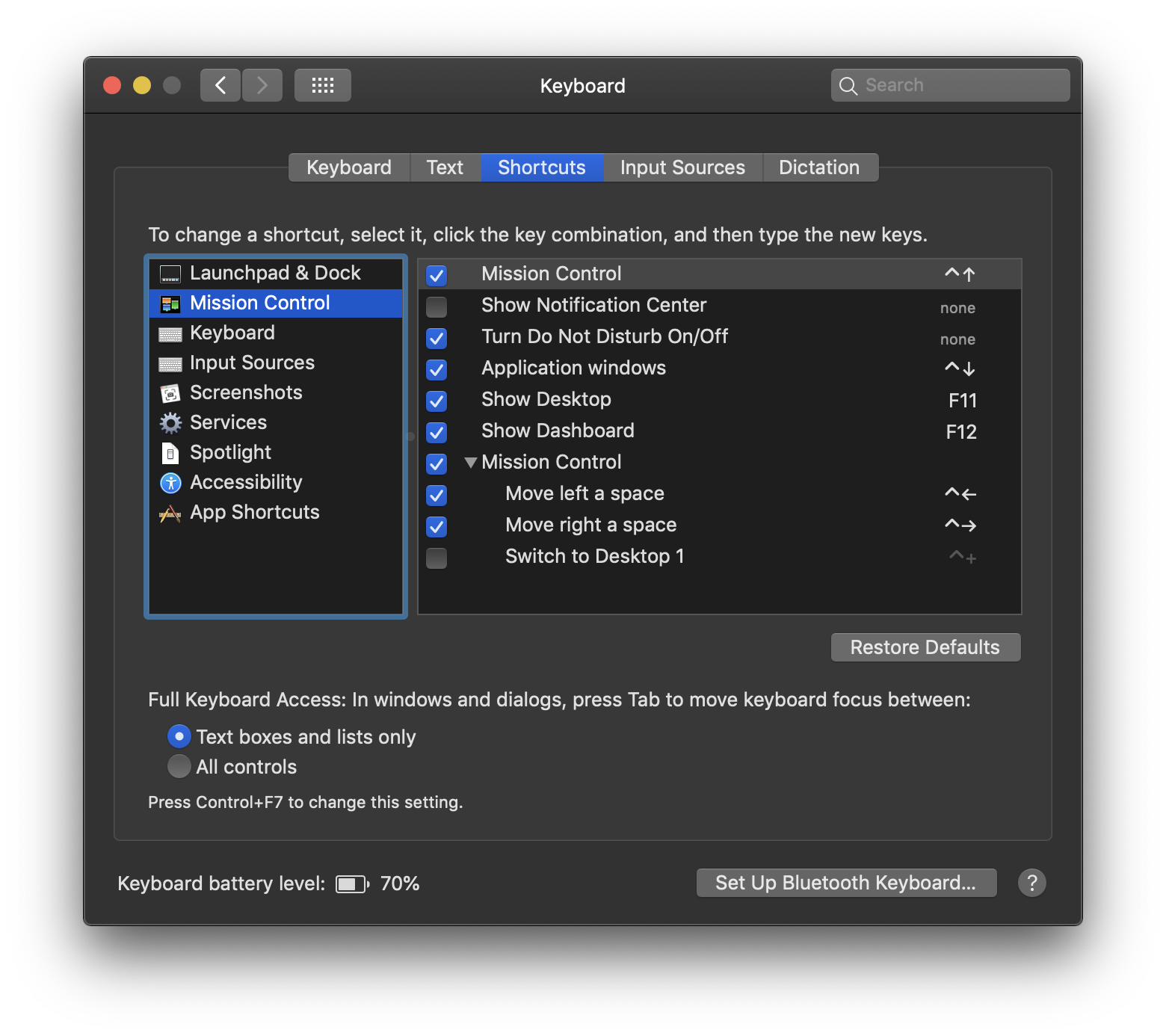Open the Services gear icon category
This screenshot has width=1166, height=1036.
coord(170,423)
